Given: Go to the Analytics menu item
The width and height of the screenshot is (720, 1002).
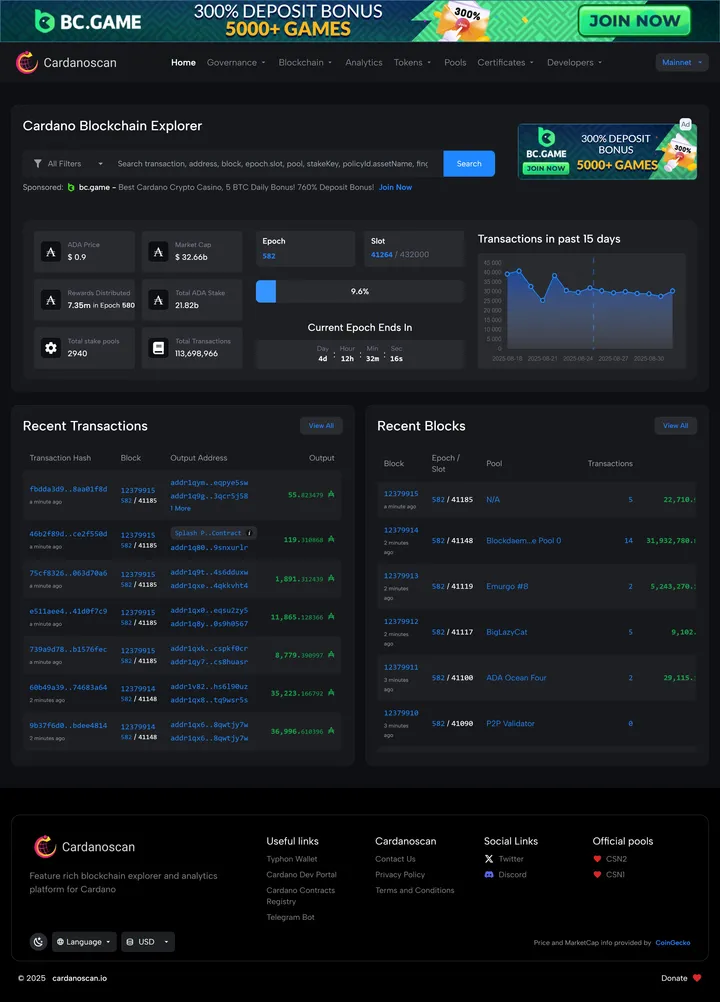Looking at the screenshot, I should pyautogui.click(x=364, y=63).
